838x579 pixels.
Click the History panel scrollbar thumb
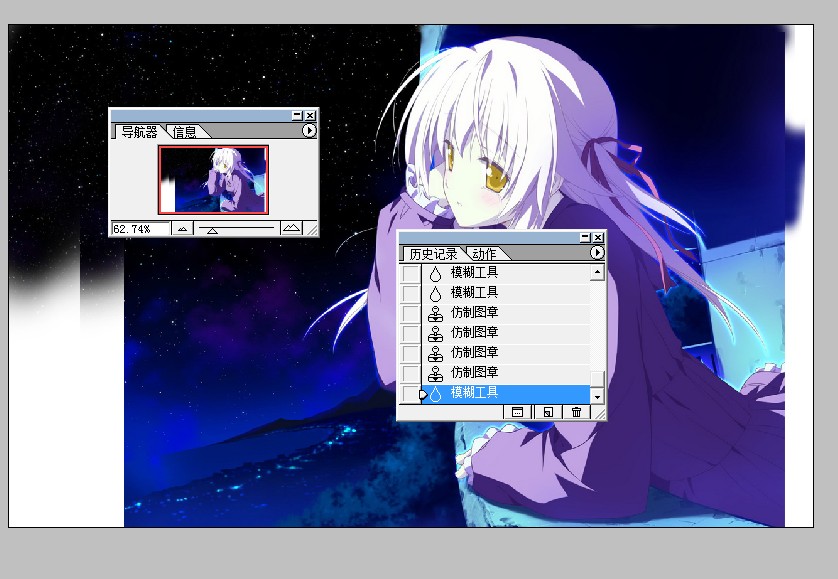[x=597, y=380]
